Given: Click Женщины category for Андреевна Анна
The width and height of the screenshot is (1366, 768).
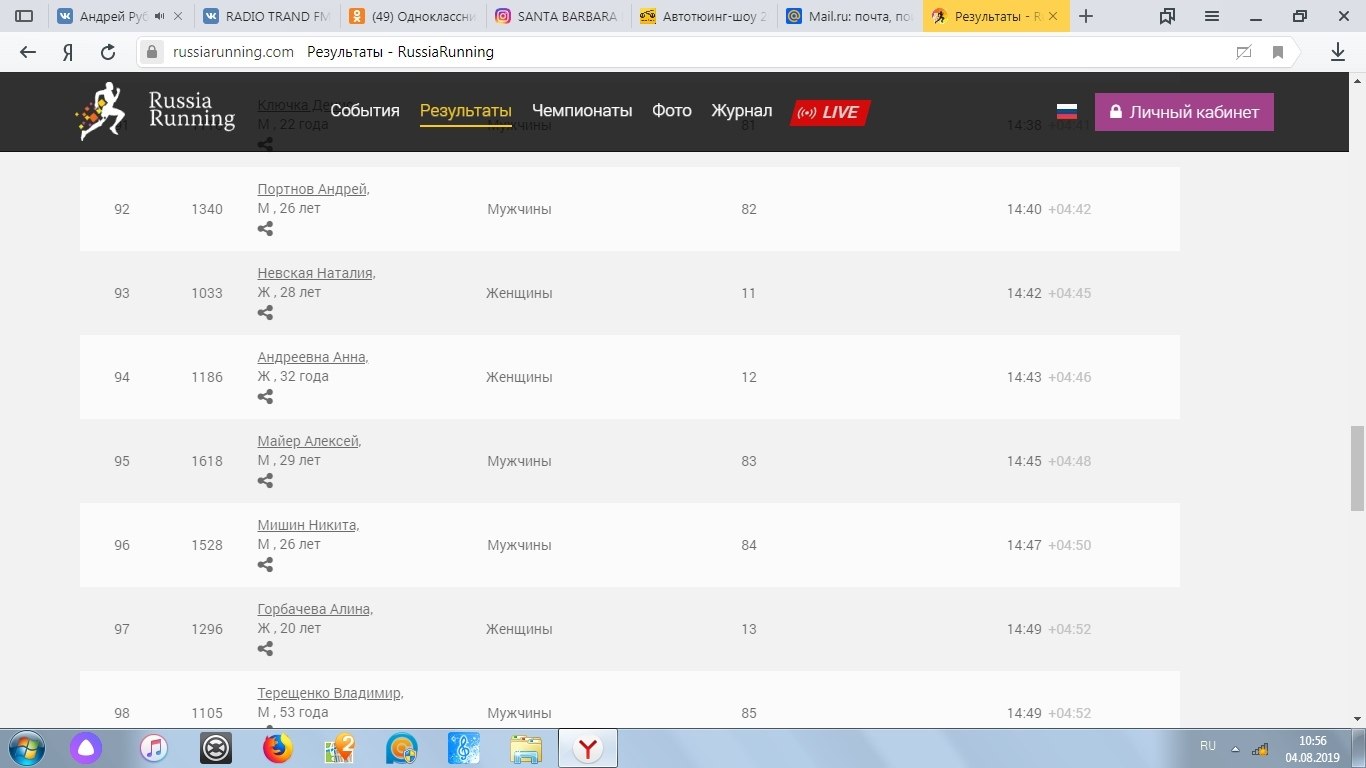Looking at the screenshot, I should [x=519, y=377].
